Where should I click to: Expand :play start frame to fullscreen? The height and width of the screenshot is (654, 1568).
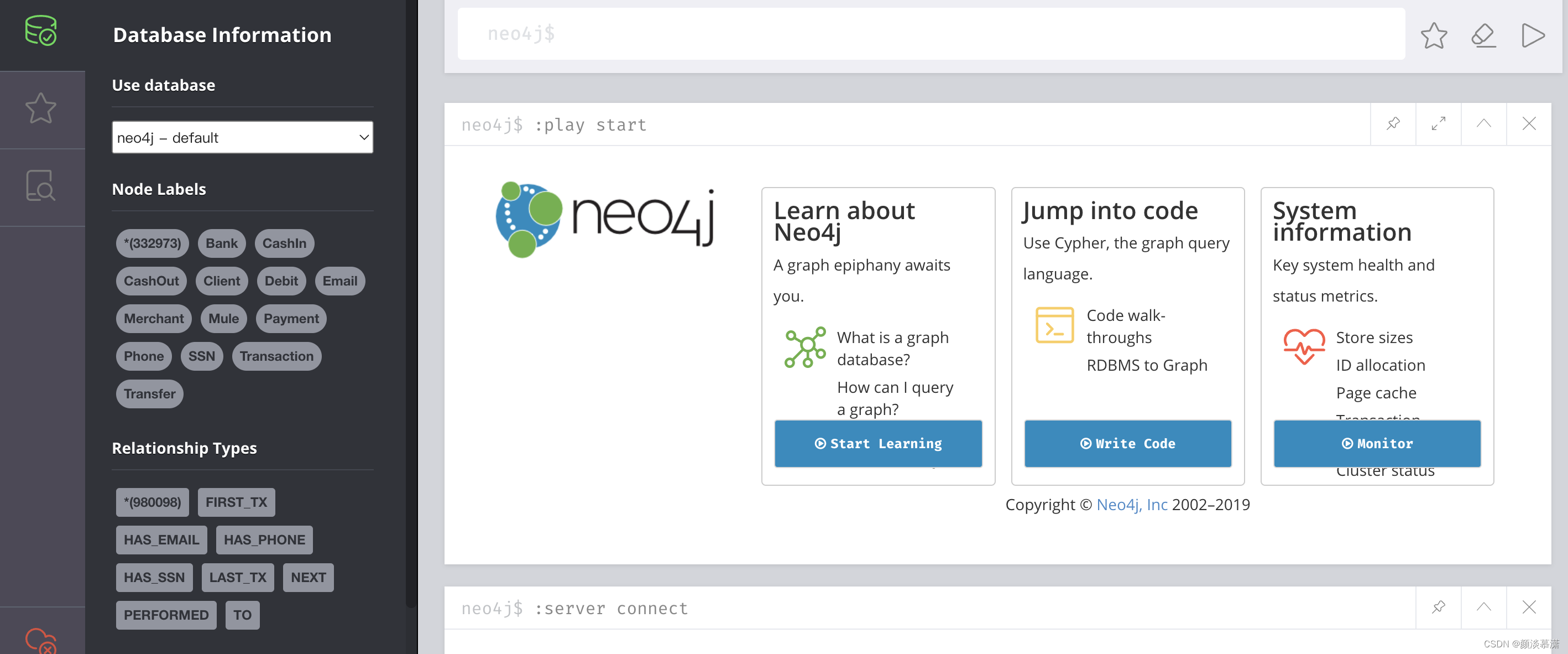click(1438, 123)
